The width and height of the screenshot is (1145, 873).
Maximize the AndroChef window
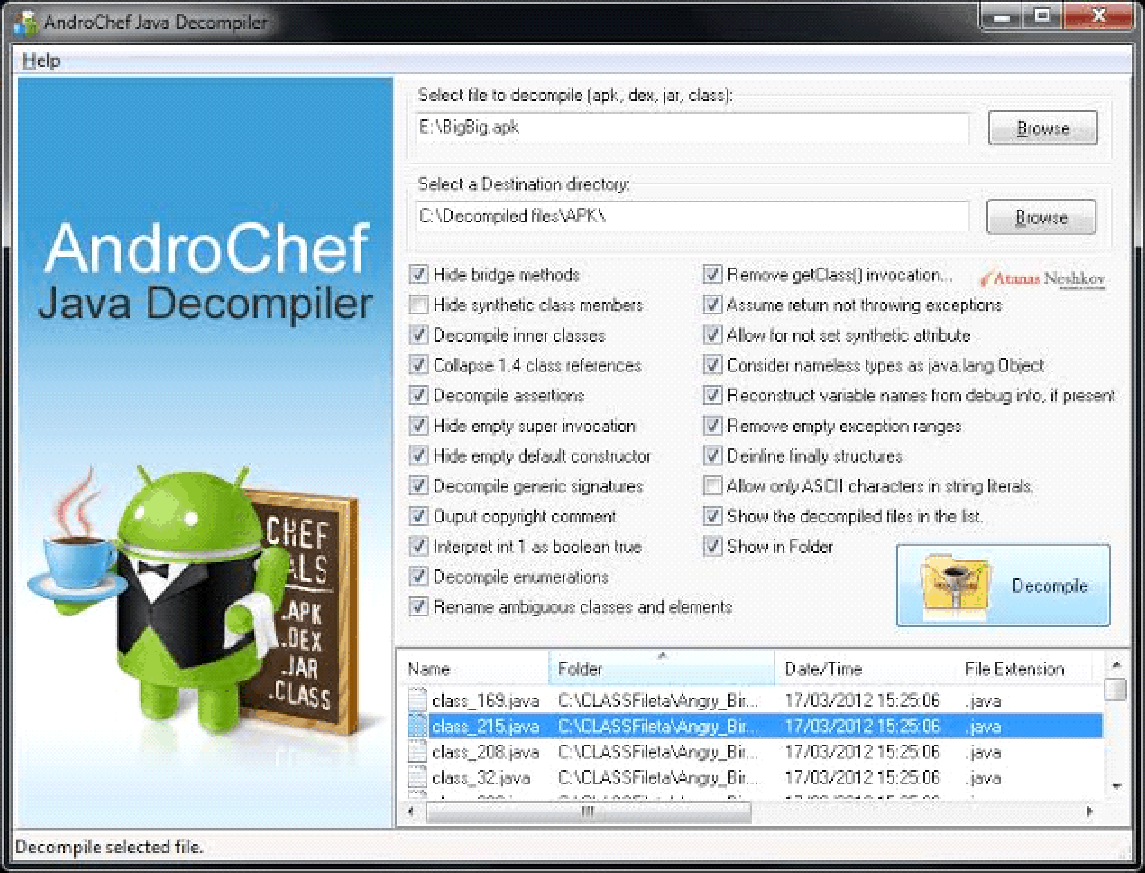point(1043,16)
